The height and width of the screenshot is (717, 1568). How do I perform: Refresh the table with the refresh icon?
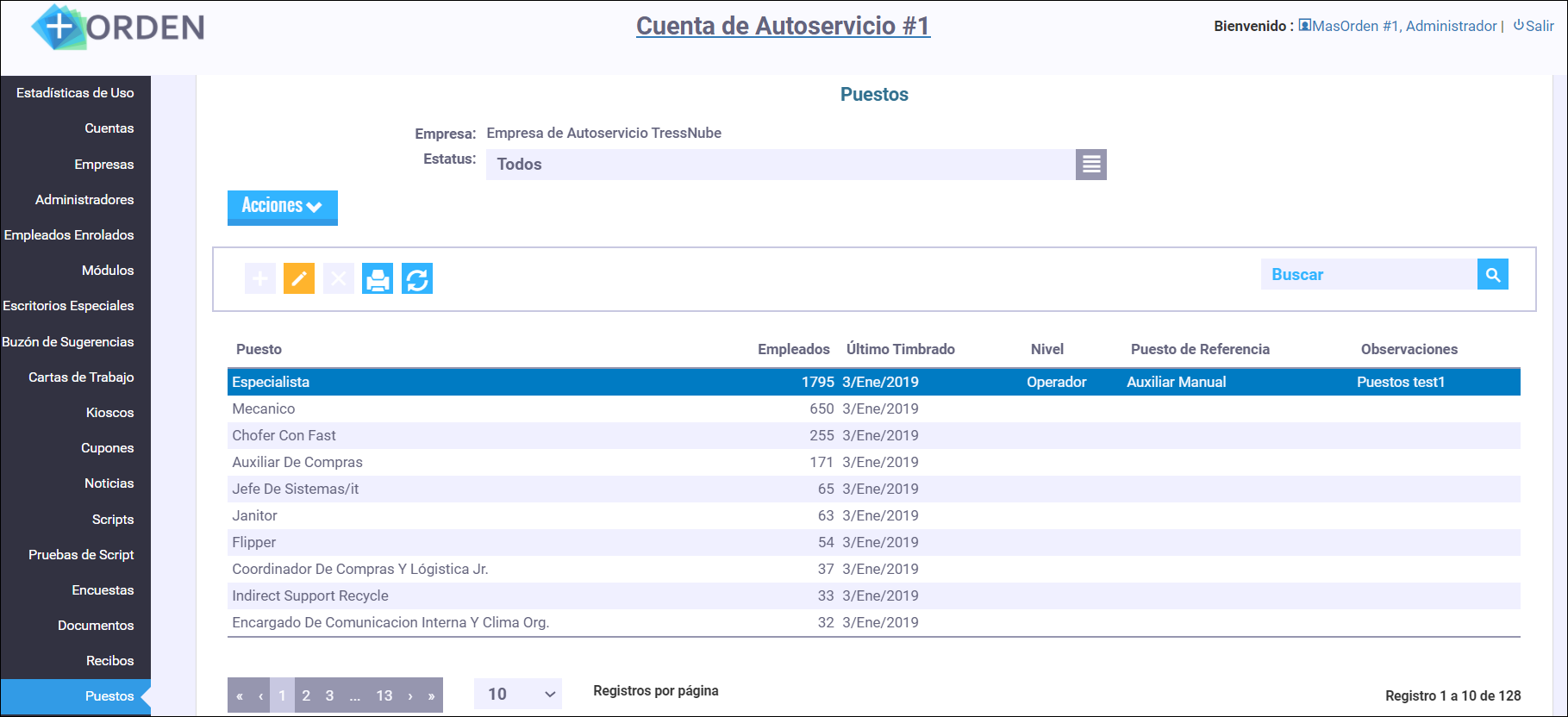(x=417, y=278)
